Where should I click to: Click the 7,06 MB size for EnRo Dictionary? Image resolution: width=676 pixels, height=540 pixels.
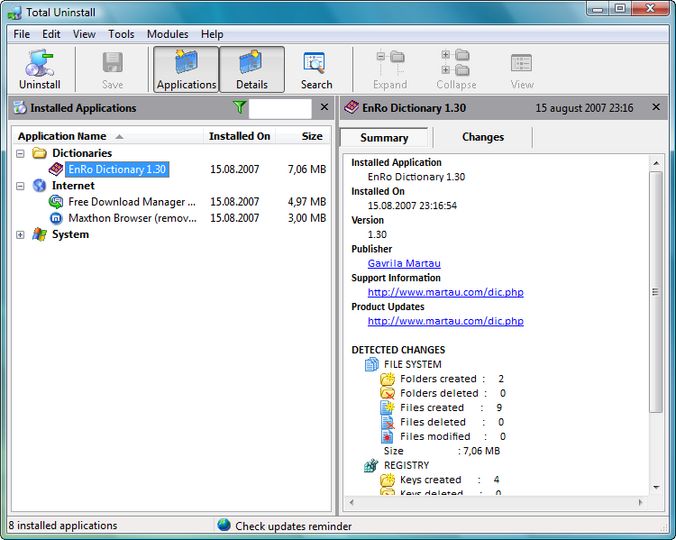pyautogui.click(x=307, y=169)
